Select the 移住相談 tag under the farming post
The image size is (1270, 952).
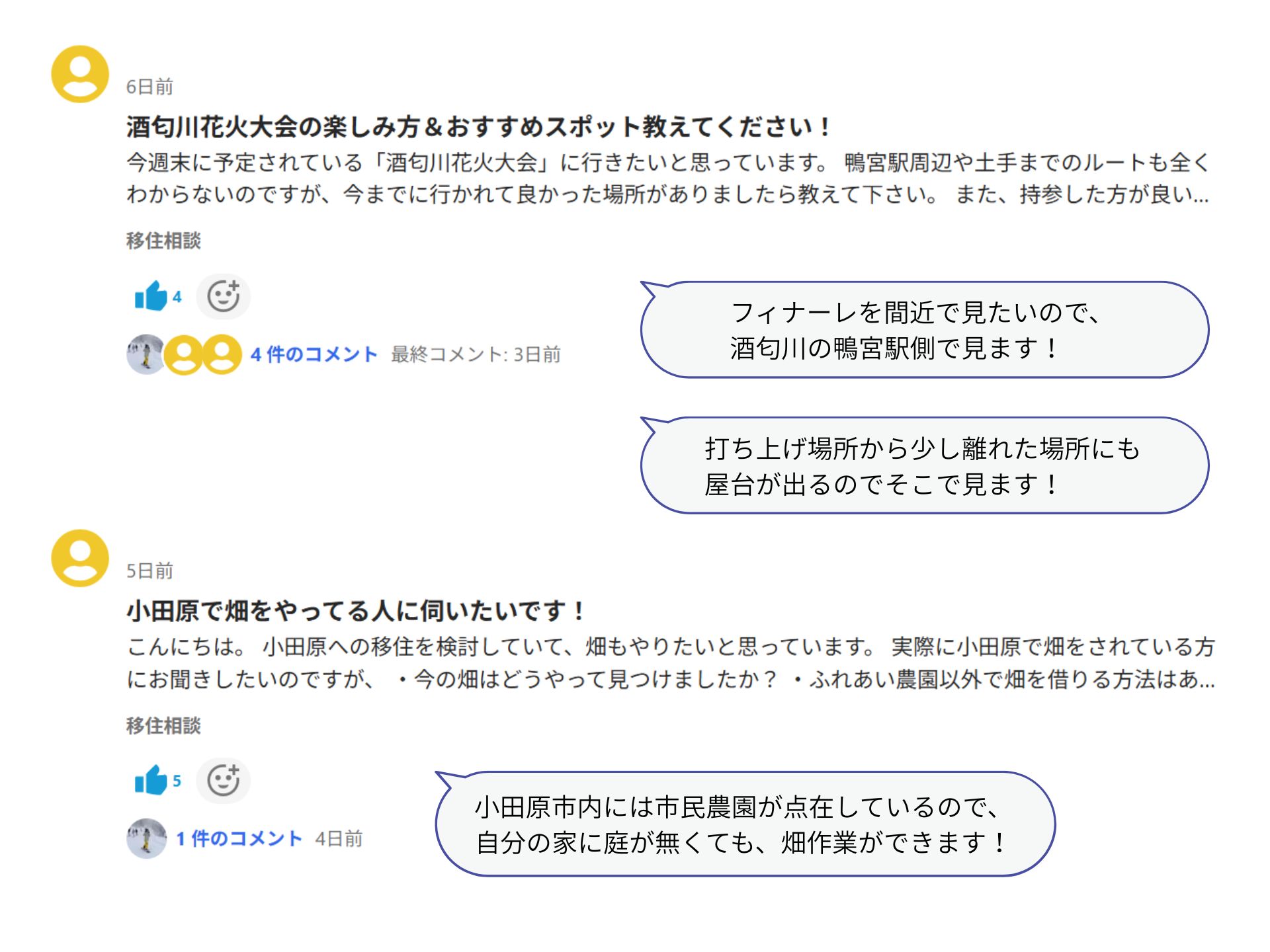[x=163, y=725]
